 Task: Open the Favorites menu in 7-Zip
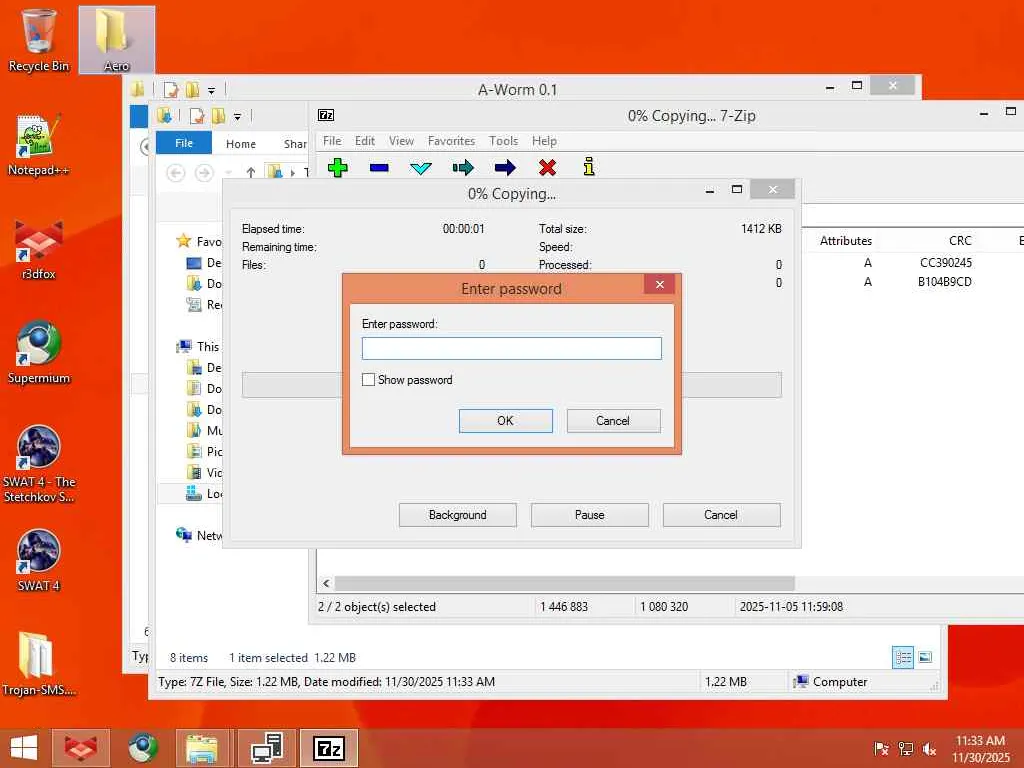pos(451,141)
